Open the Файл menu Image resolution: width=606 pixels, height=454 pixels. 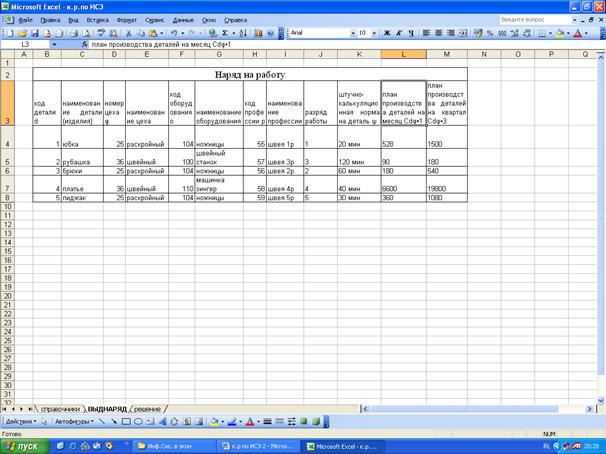pyautogui.click(x=25, y=20)
